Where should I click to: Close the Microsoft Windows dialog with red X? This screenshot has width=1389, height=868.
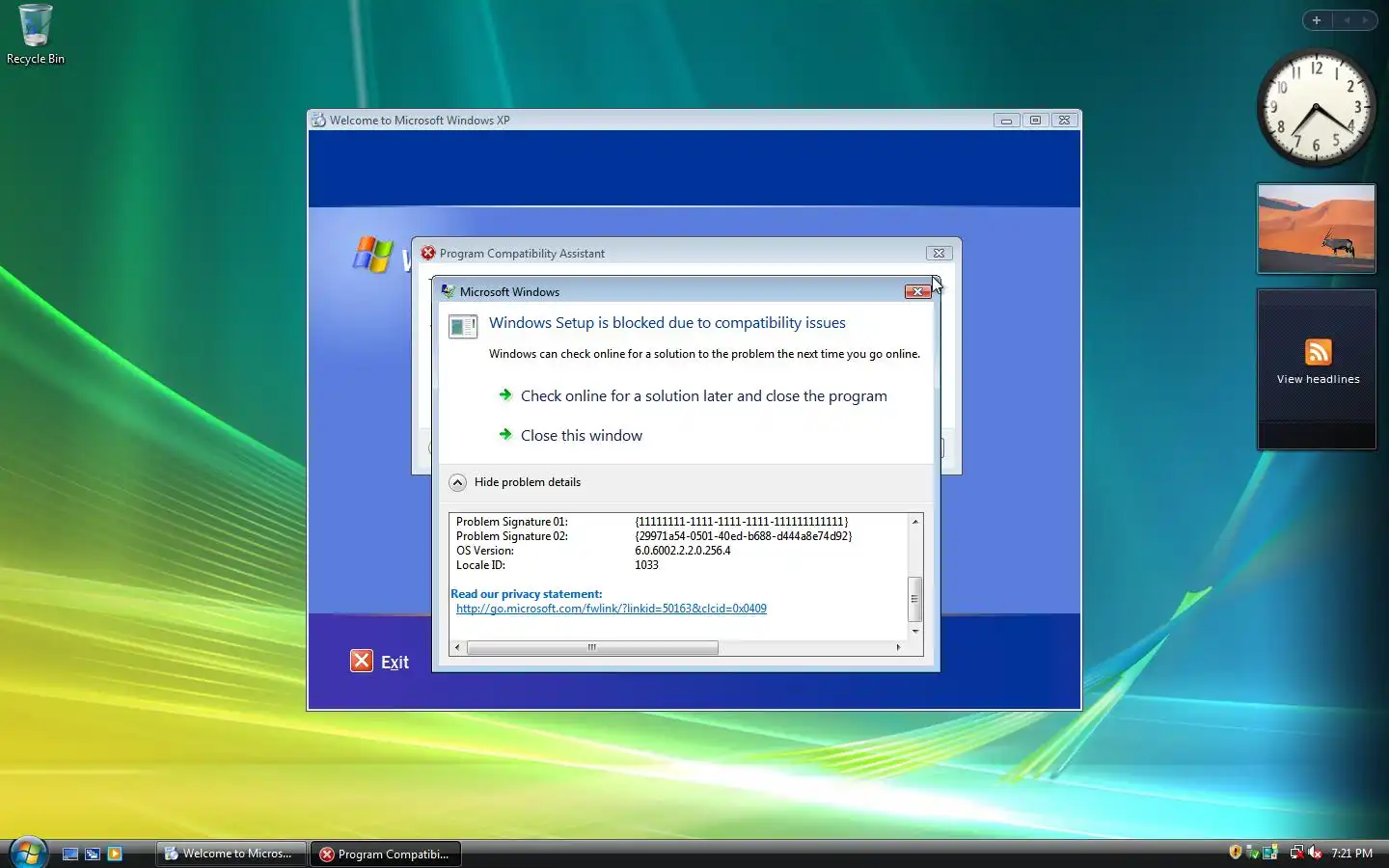[917, 291]
